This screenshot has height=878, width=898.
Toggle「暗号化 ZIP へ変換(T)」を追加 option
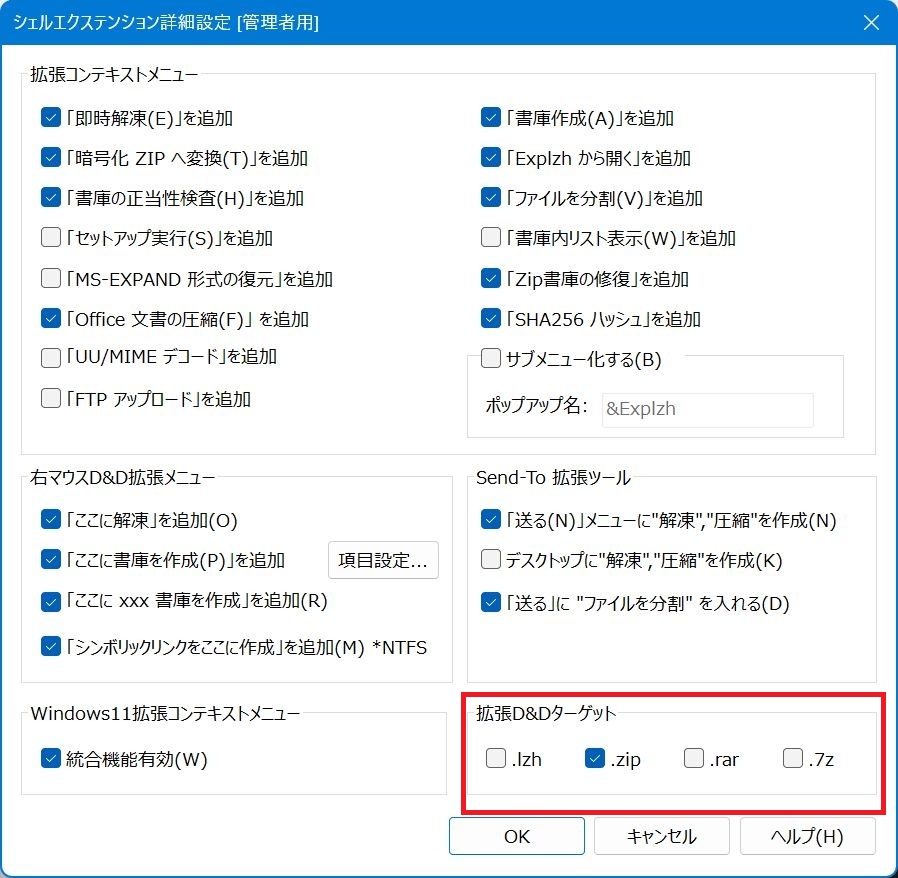coord(52,158)
